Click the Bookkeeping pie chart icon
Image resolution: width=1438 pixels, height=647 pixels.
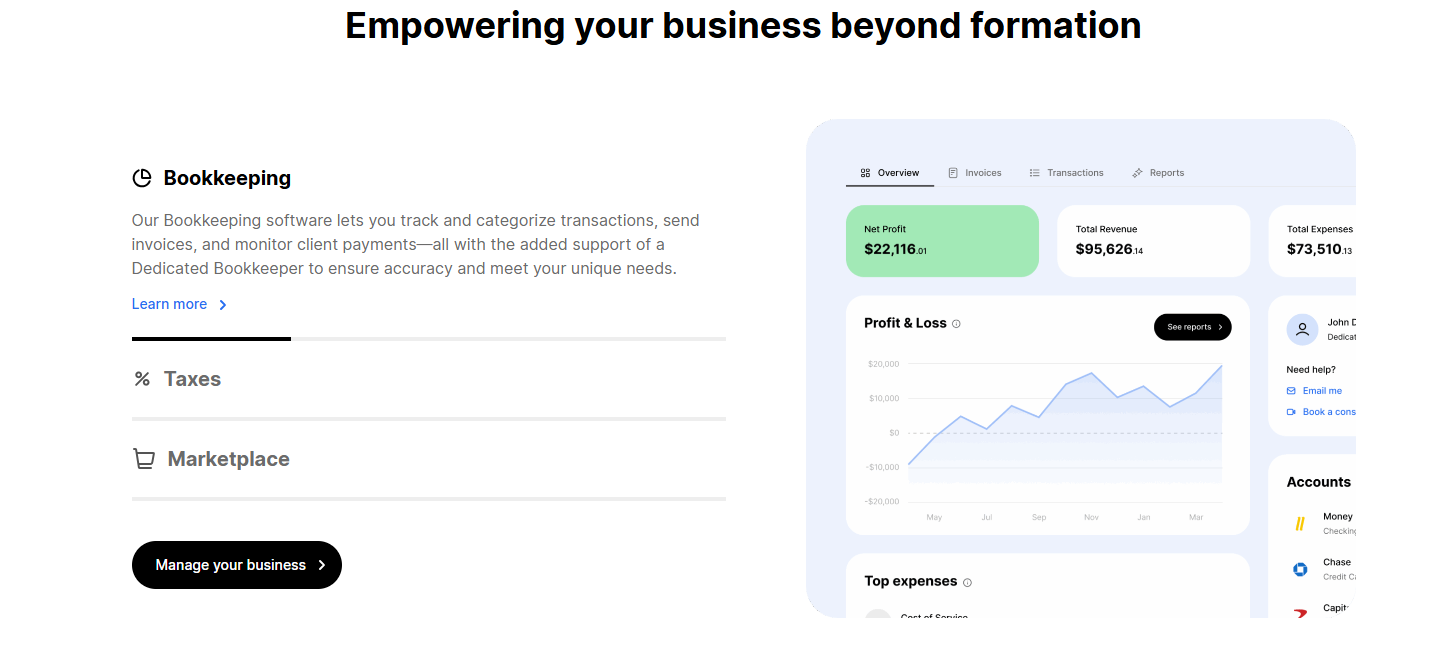click(x=142, y=178)
